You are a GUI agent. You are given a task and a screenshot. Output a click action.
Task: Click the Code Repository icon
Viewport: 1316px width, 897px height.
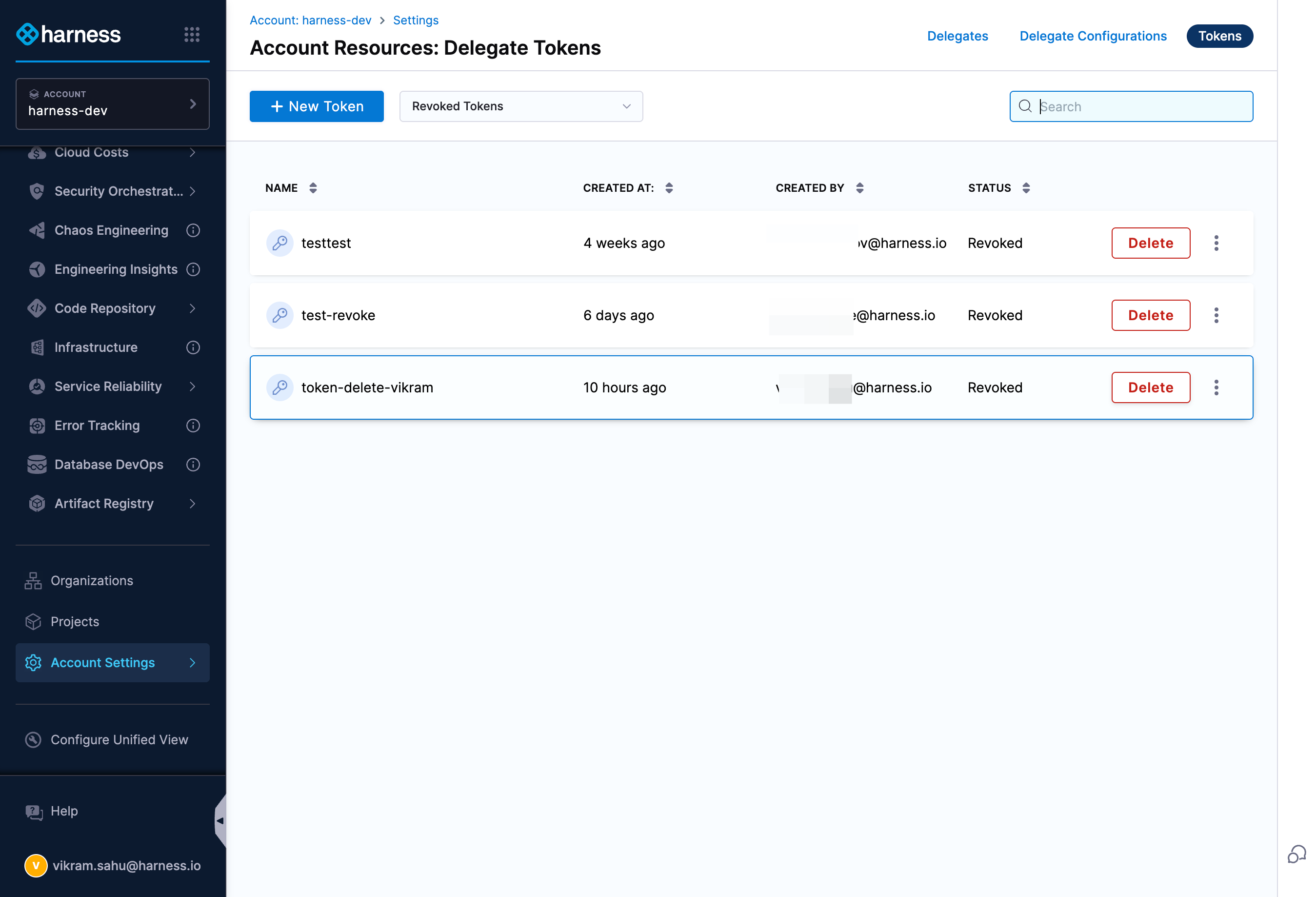tap(37, 308)
